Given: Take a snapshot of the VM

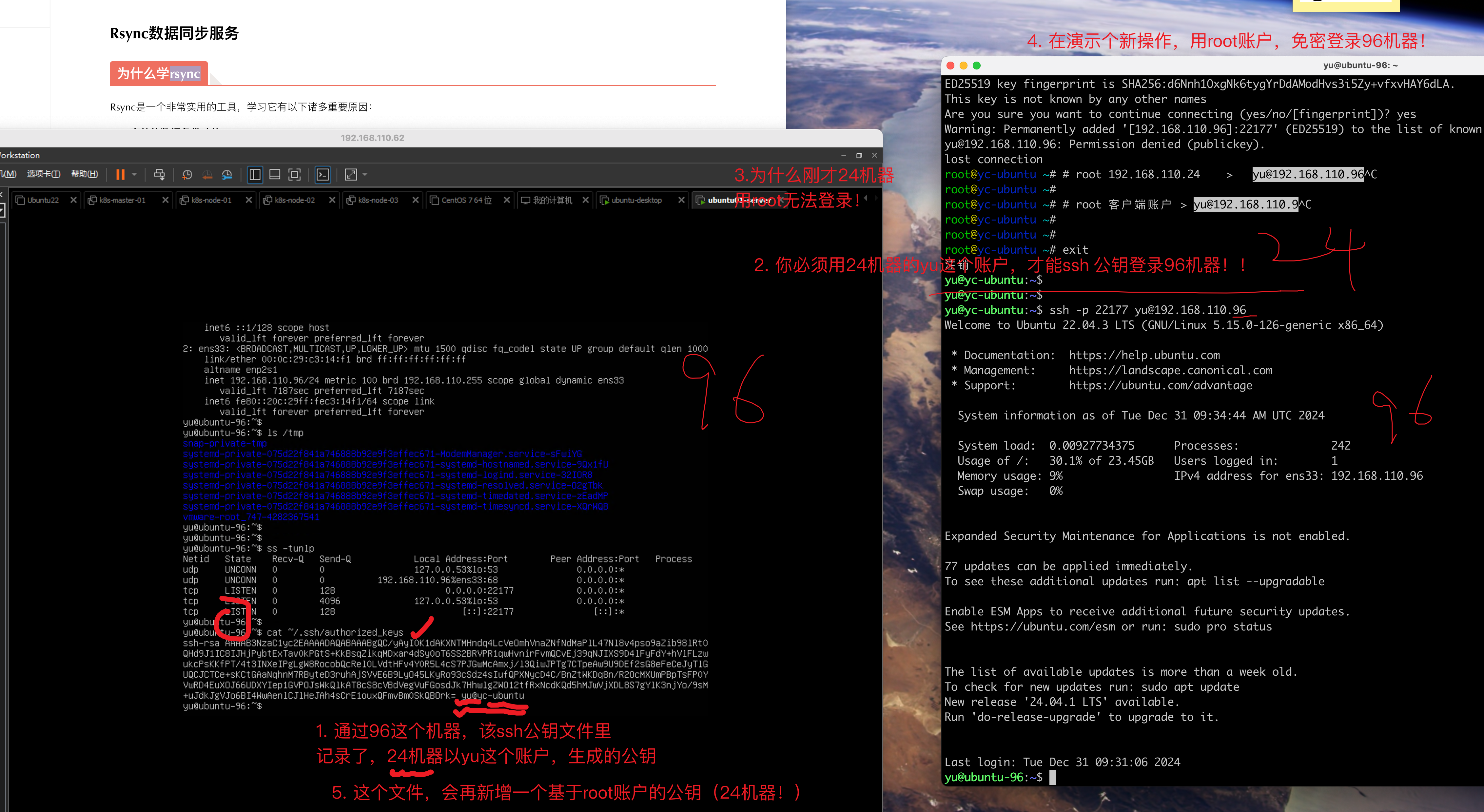Looking at the screenshot, I should pos(187,175).
